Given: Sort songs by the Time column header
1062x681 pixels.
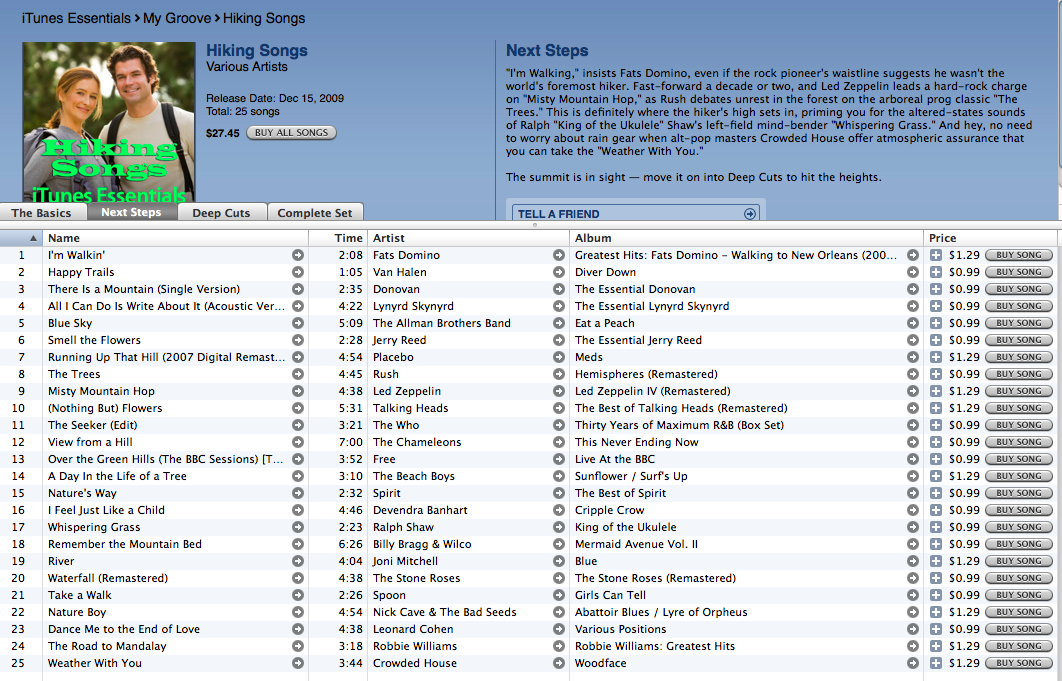Looking at the screenshot, I should click(348, 238).
